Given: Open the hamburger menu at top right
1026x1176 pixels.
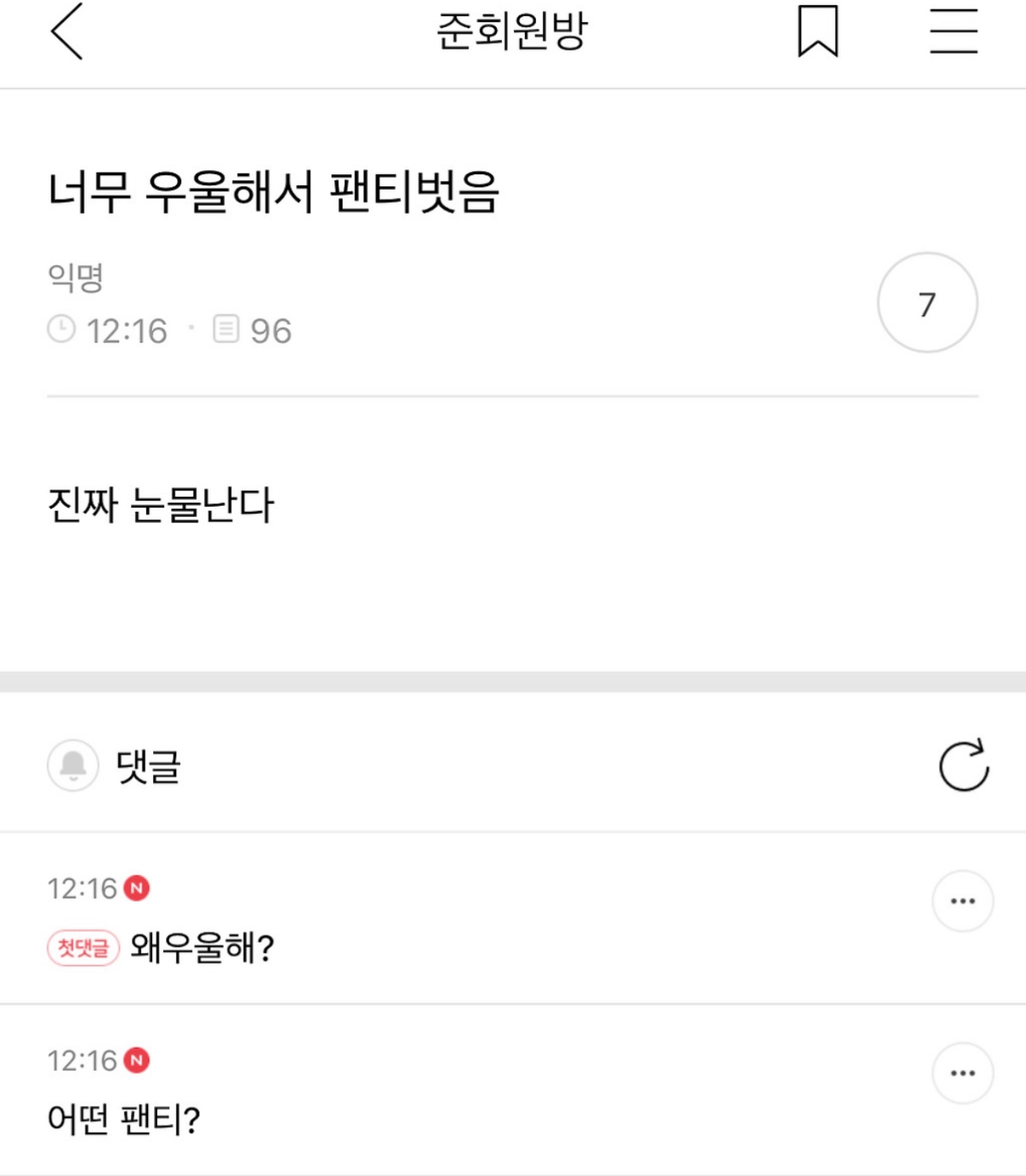Looking at the screenshot, I should 953,32.
